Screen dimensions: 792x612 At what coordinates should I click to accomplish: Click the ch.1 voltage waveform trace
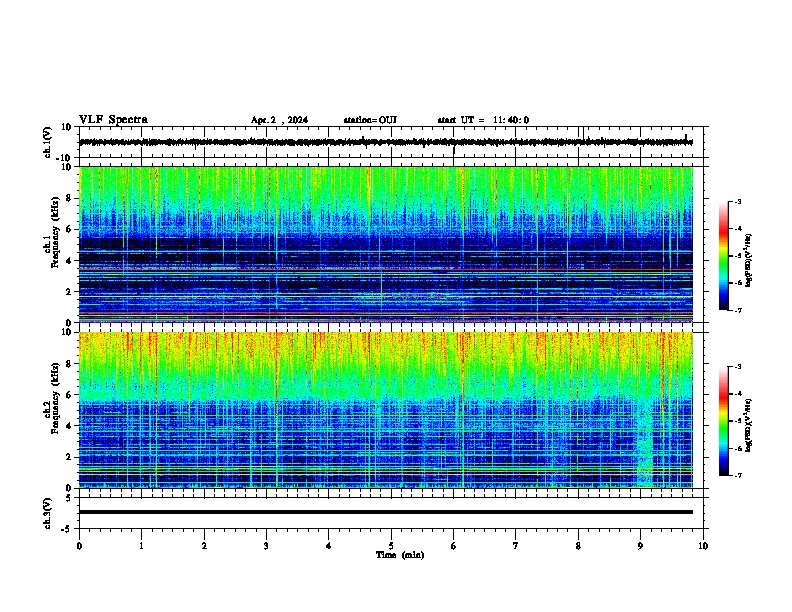tap(386, 142)
